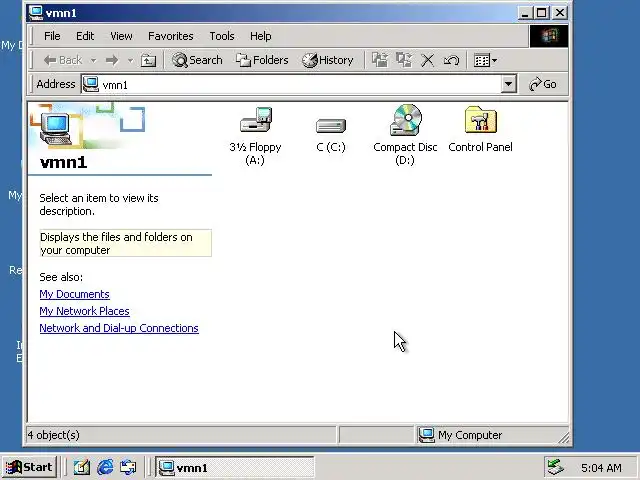Screen dimensions: 640x480
Task: Close the vmn1 window
Action: click(x=560, y=13)
